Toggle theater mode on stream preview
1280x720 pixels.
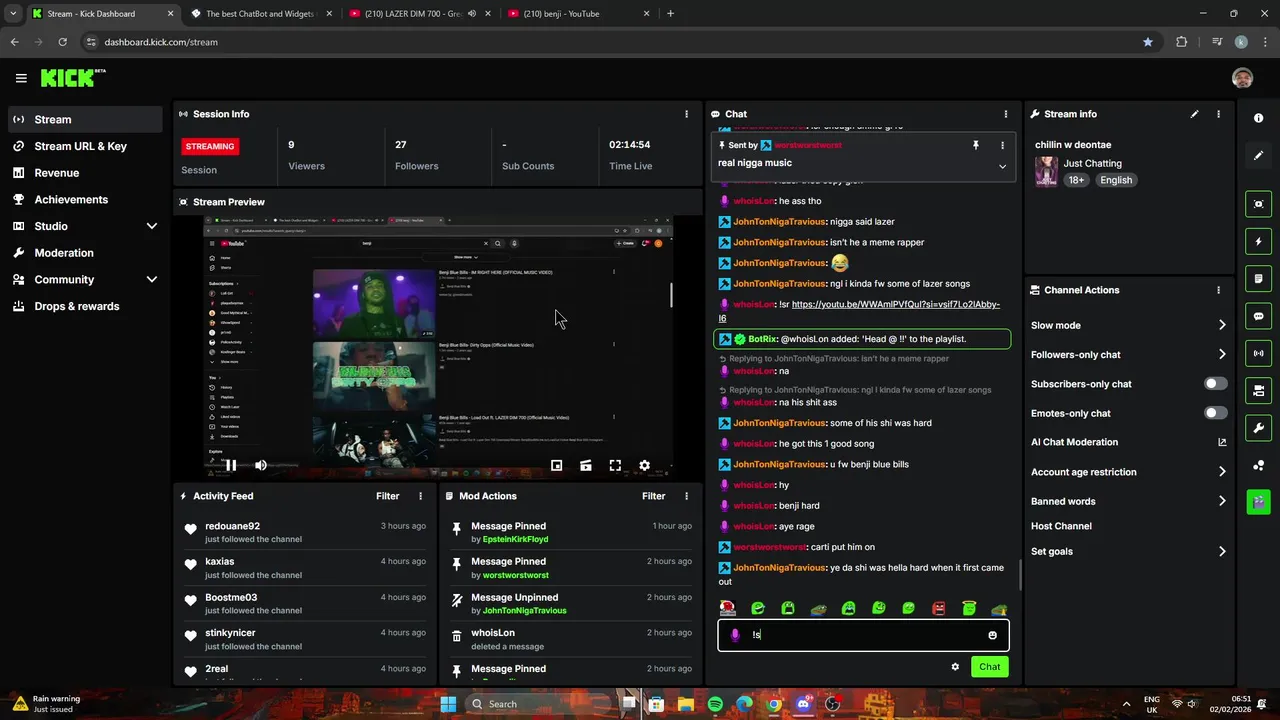tap(586, 465)
